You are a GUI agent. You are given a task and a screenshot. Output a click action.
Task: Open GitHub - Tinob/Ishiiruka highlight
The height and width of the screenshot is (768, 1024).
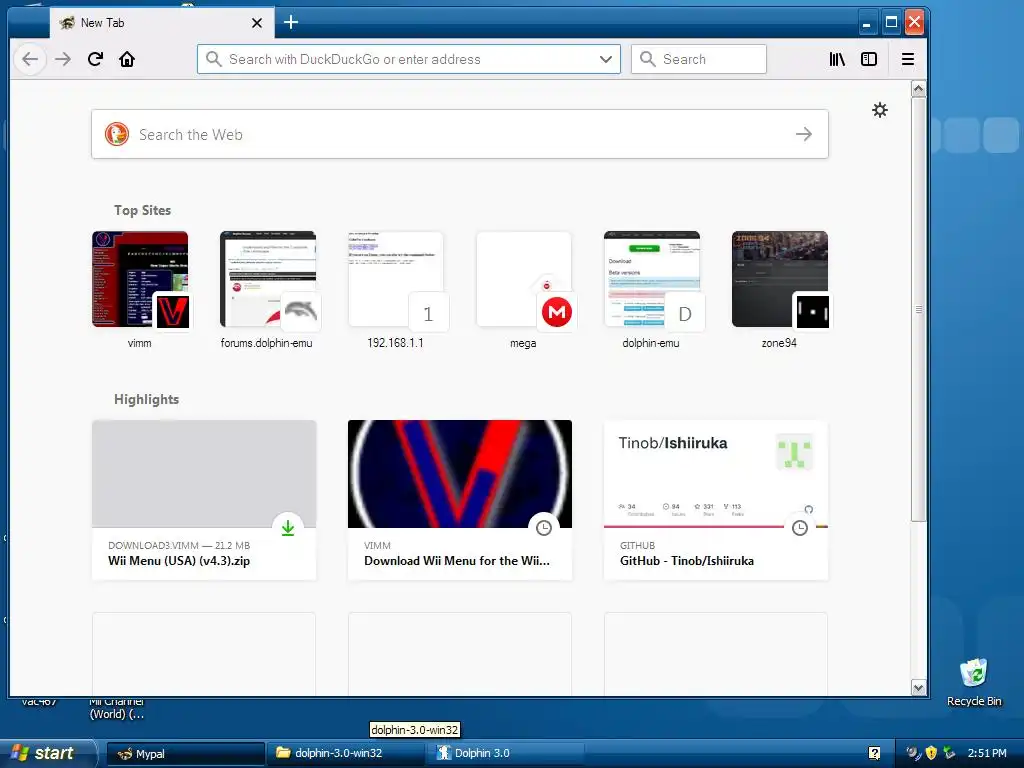click(x=716, y=500)
